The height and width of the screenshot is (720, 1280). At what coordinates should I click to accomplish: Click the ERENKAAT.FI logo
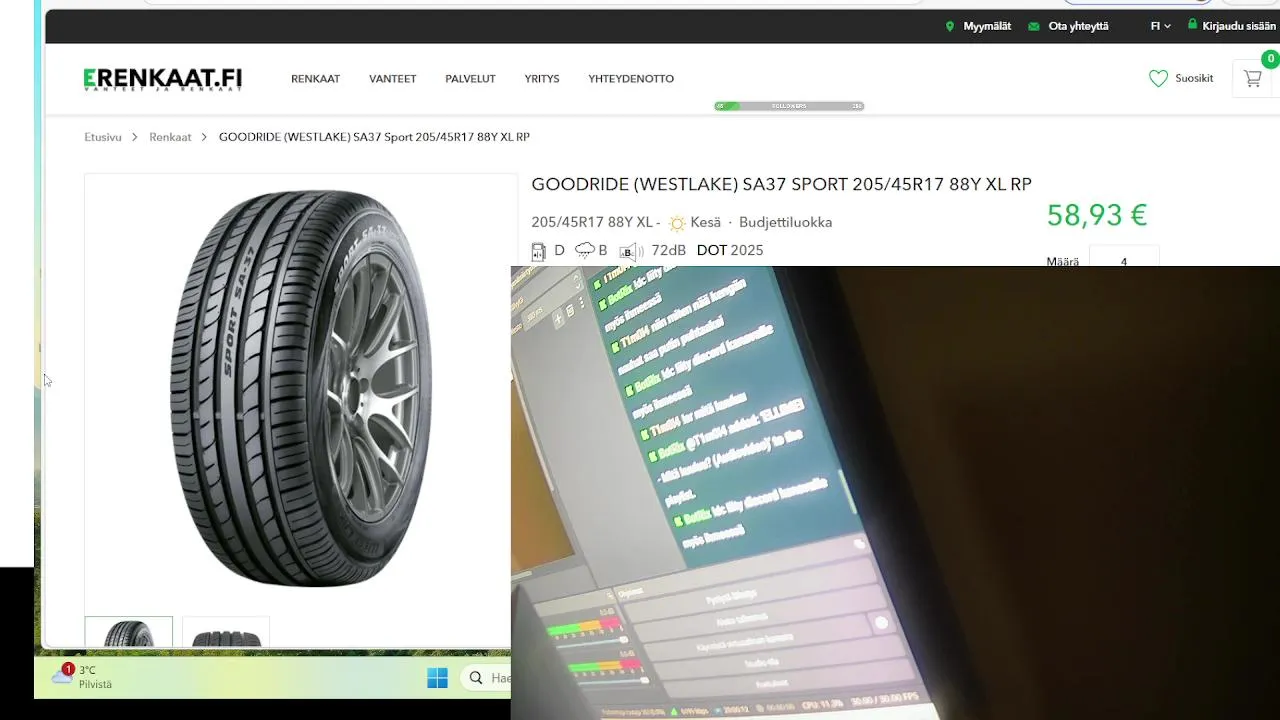point(163,79)
